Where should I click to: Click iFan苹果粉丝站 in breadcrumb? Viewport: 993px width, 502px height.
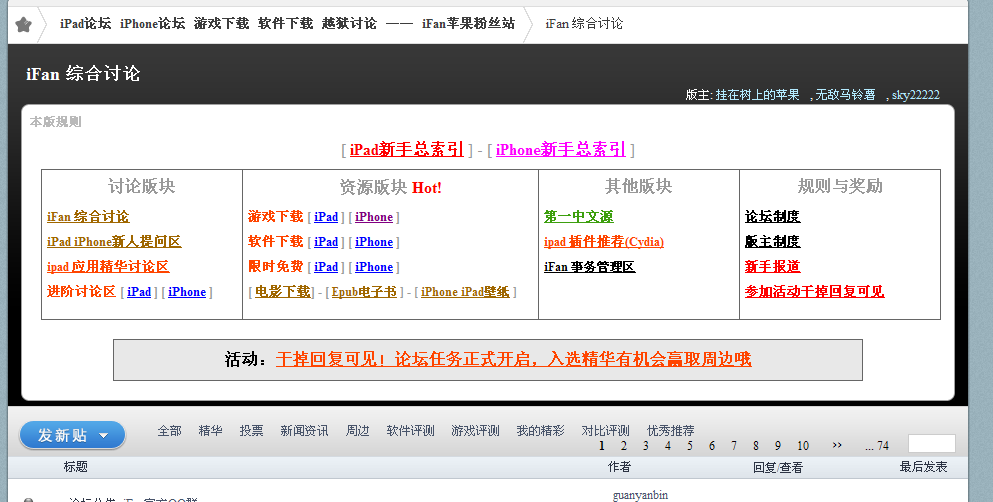pyautogui.click(x=469, y=23)
